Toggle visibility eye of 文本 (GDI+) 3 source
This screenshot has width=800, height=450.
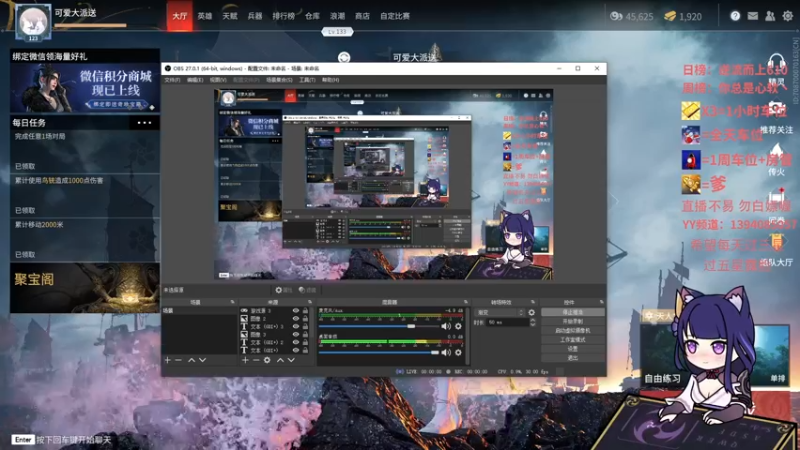(x=295, y=327)
